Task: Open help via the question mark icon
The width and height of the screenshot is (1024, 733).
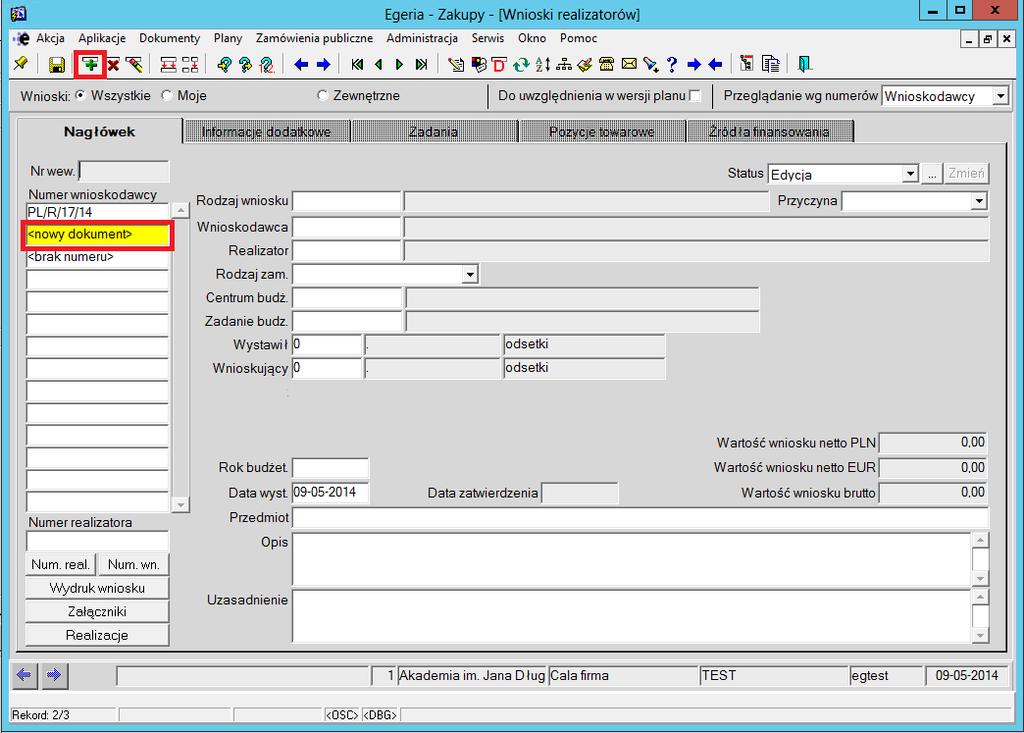Action: coord(672,64)
